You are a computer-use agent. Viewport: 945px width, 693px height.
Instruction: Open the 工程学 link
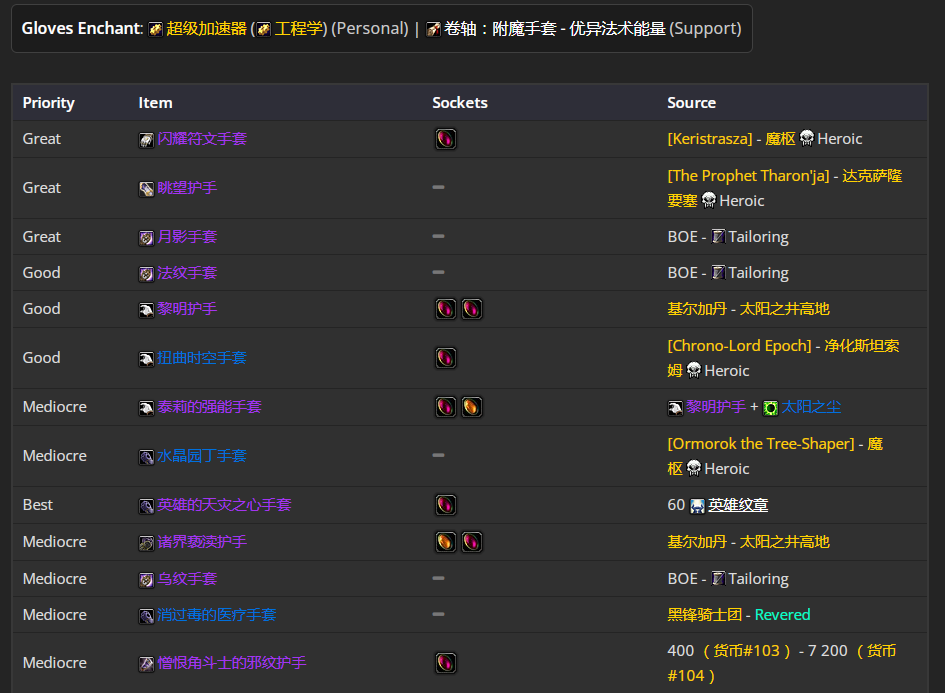pyautogui.click(x=298, y=29)
